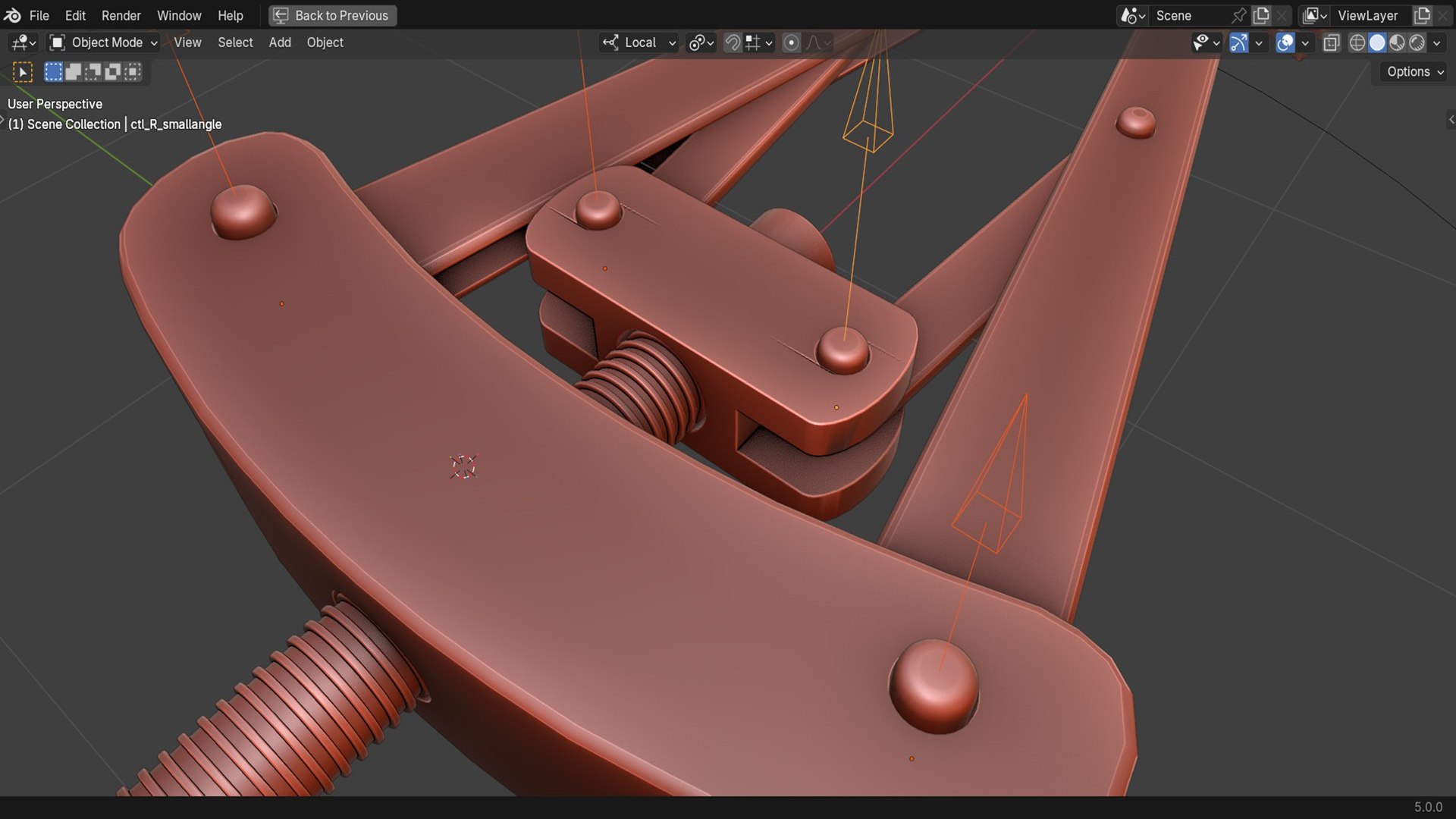Screen dimensions: 1456x819
Task: Switch to material preview shading
Action: (1397, 42)
